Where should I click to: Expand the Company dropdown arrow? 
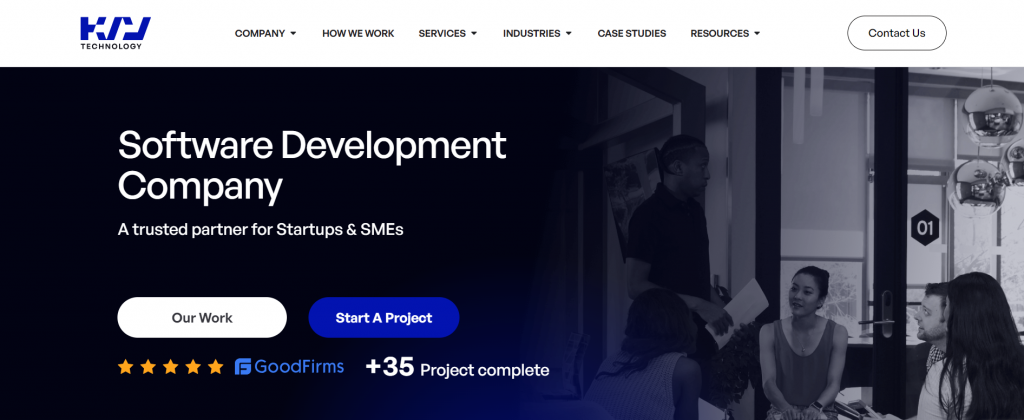point(293,33)
